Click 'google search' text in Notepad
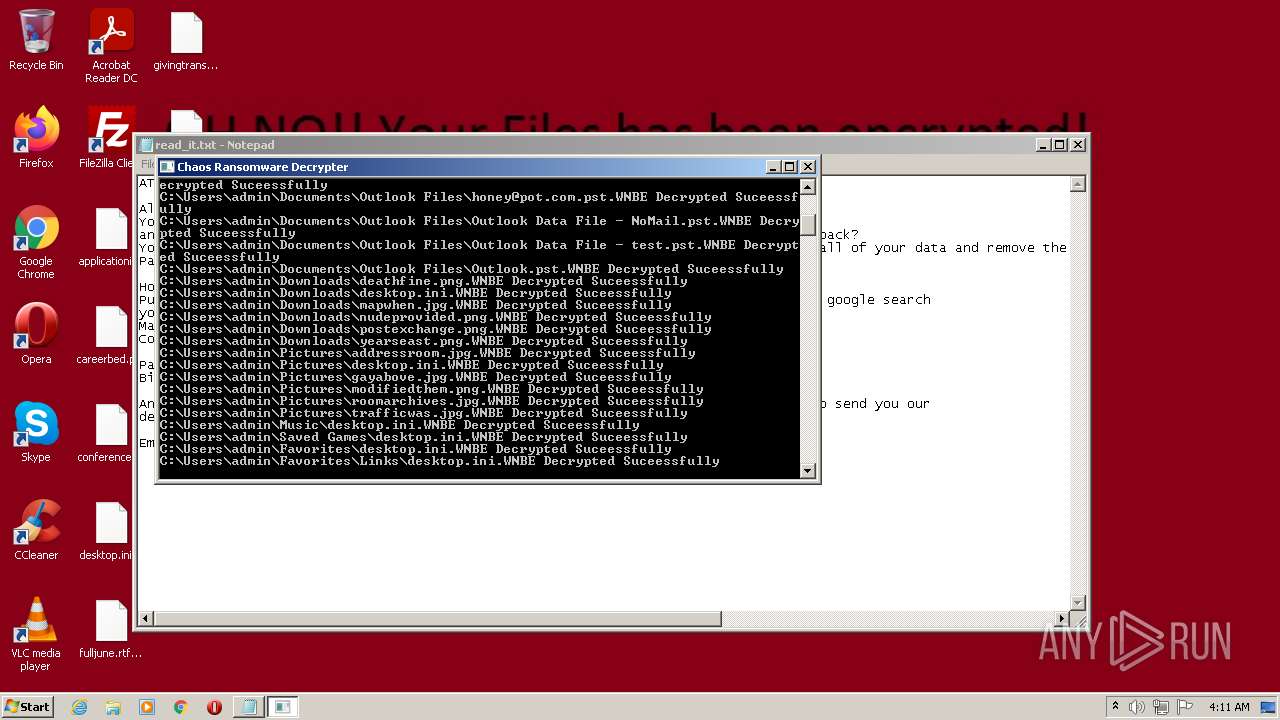The image size is (1280, 720). pyautogui.click(x=879, y=300)
